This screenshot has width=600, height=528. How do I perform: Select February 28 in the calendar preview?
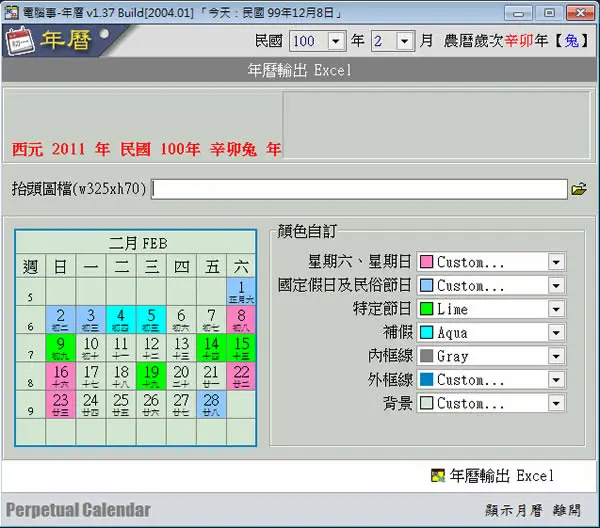(211, 404)
